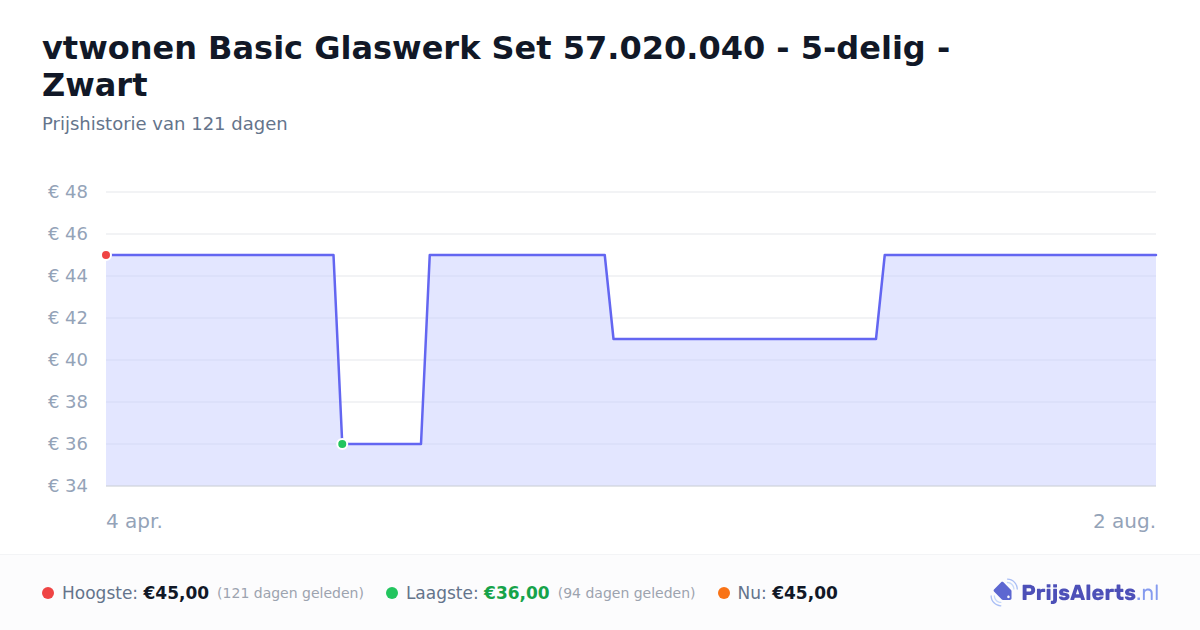Click the € 36 axis label
1200x630 pixels.
68,444
